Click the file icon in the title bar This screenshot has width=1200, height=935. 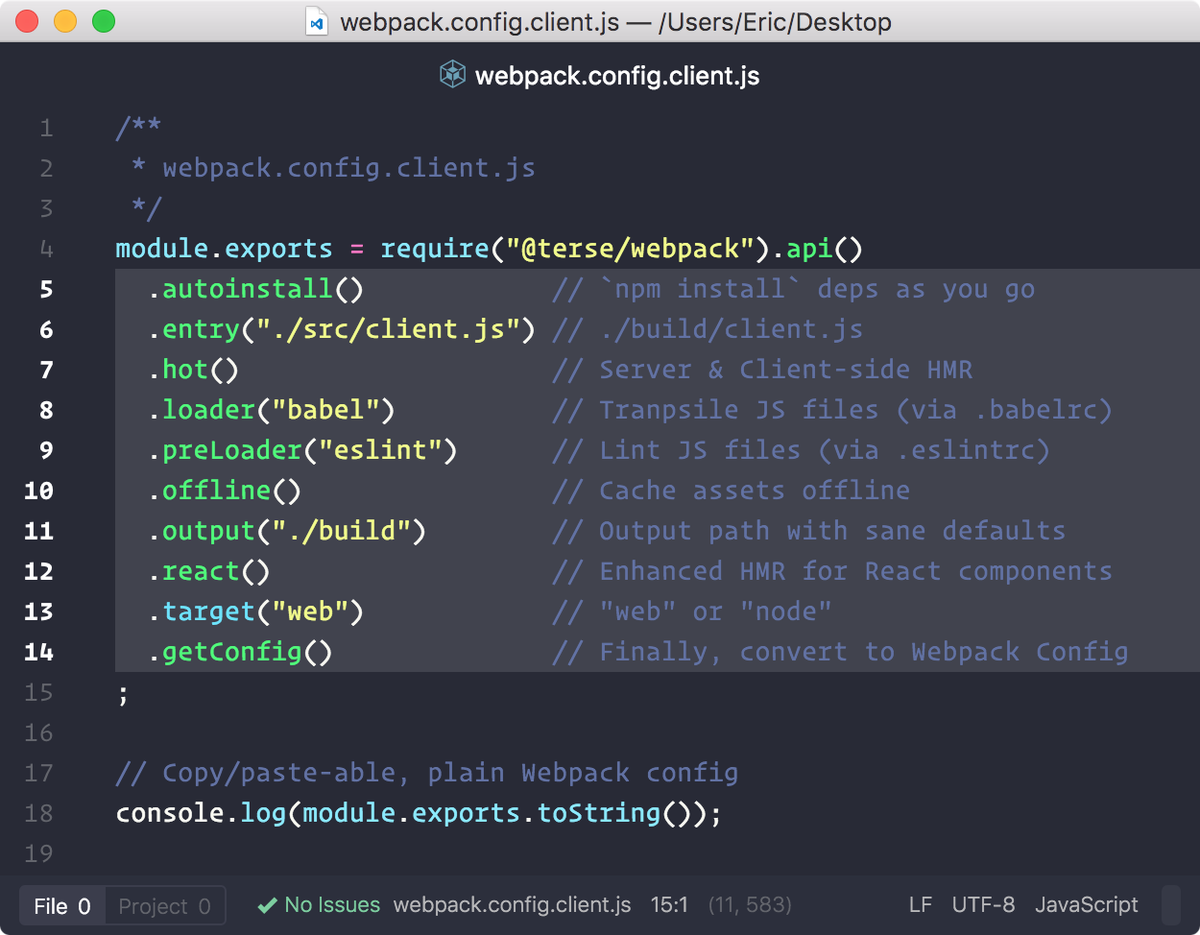coord(317,21)
